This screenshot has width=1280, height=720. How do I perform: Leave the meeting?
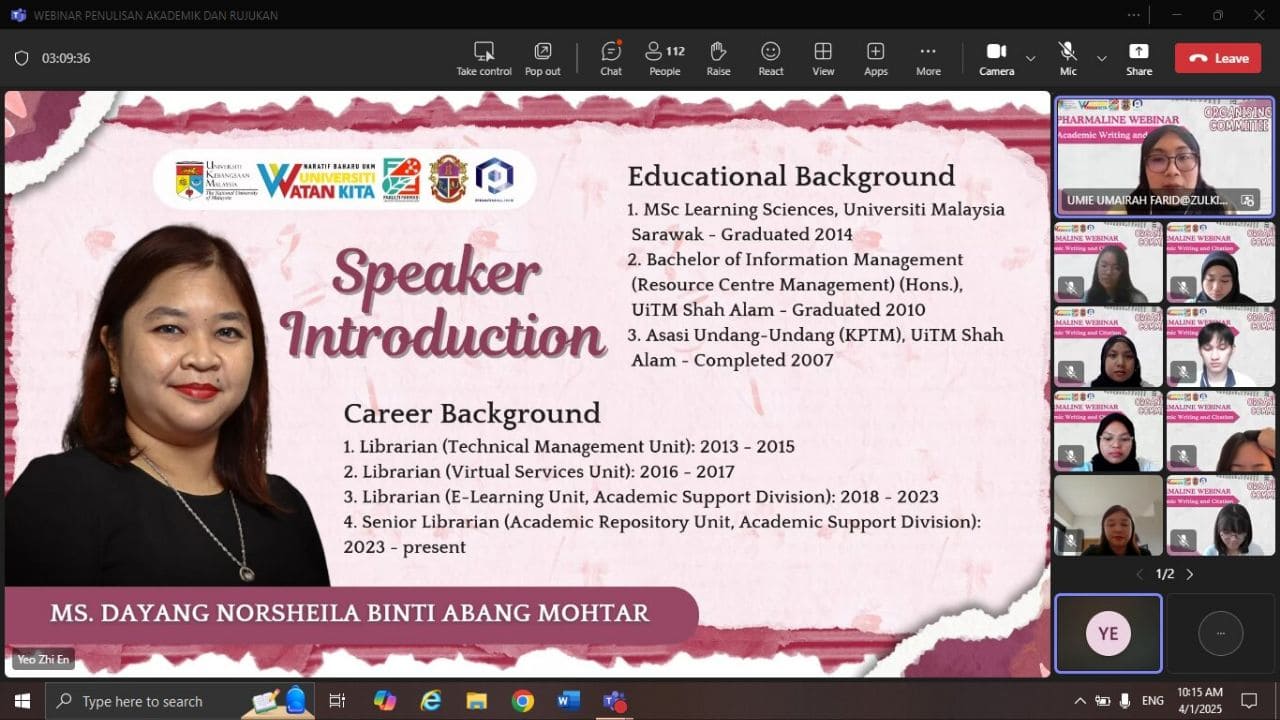[1217, 58]
